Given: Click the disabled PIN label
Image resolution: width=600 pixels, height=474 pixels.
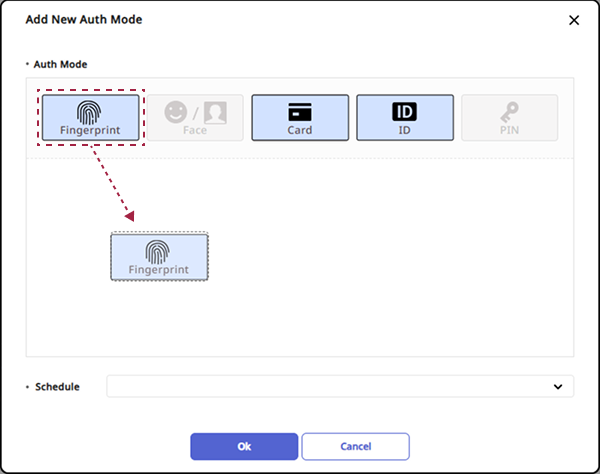Looking at the screenshot, I should (x=509, y=130).
